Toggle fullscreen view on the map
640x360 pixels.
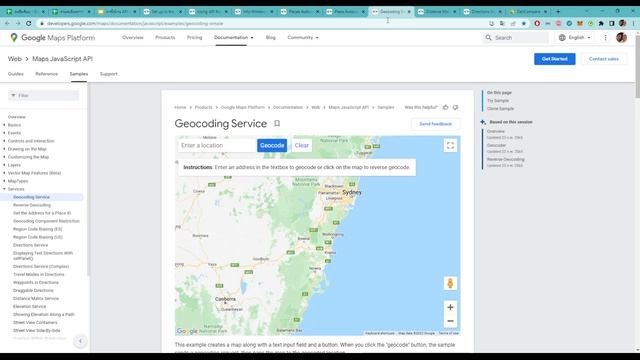click(450, 146)
